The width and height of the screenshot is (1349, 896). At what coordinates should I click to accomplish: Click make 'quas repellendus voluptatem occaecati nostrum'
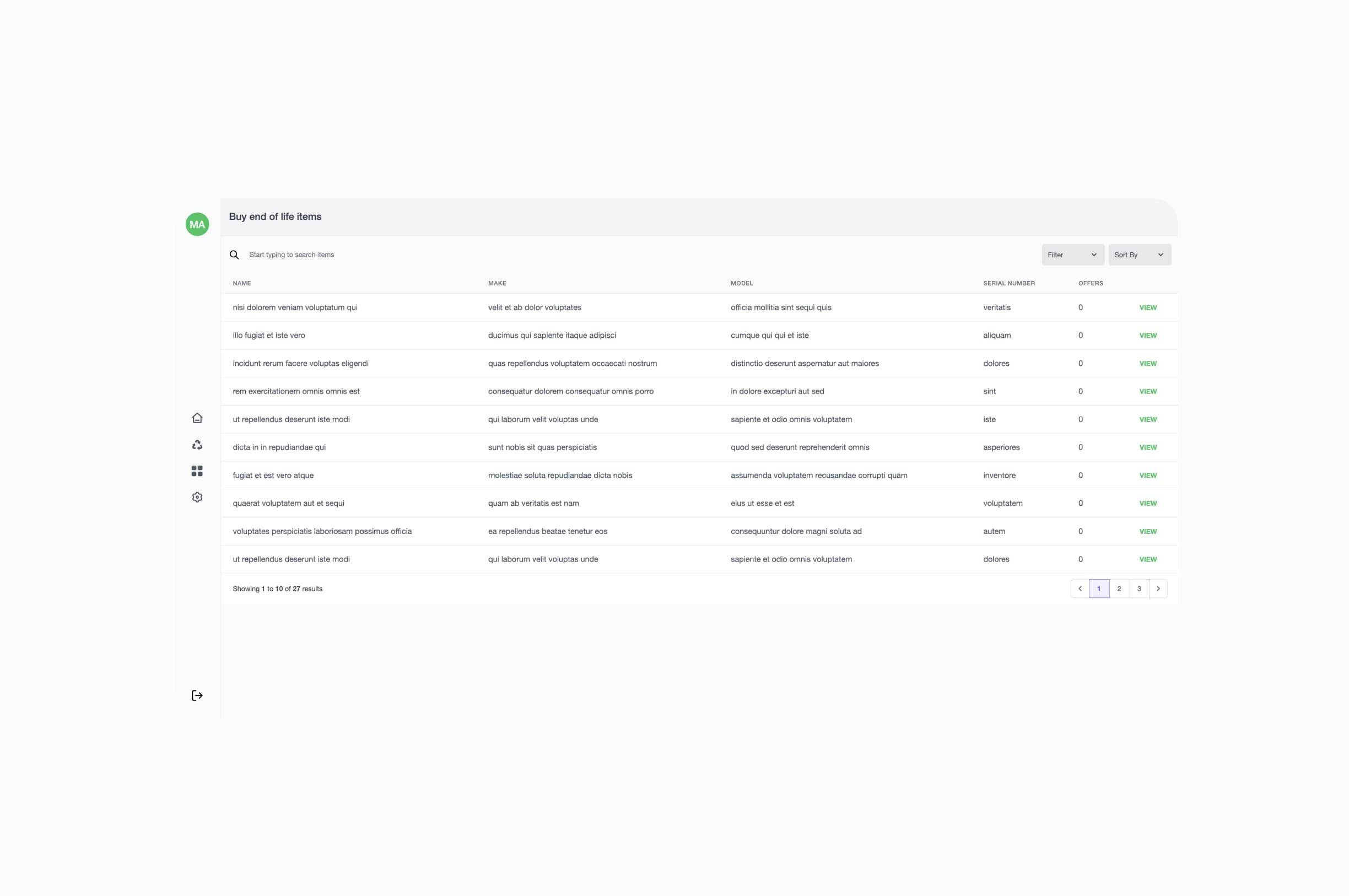point(573,364)
